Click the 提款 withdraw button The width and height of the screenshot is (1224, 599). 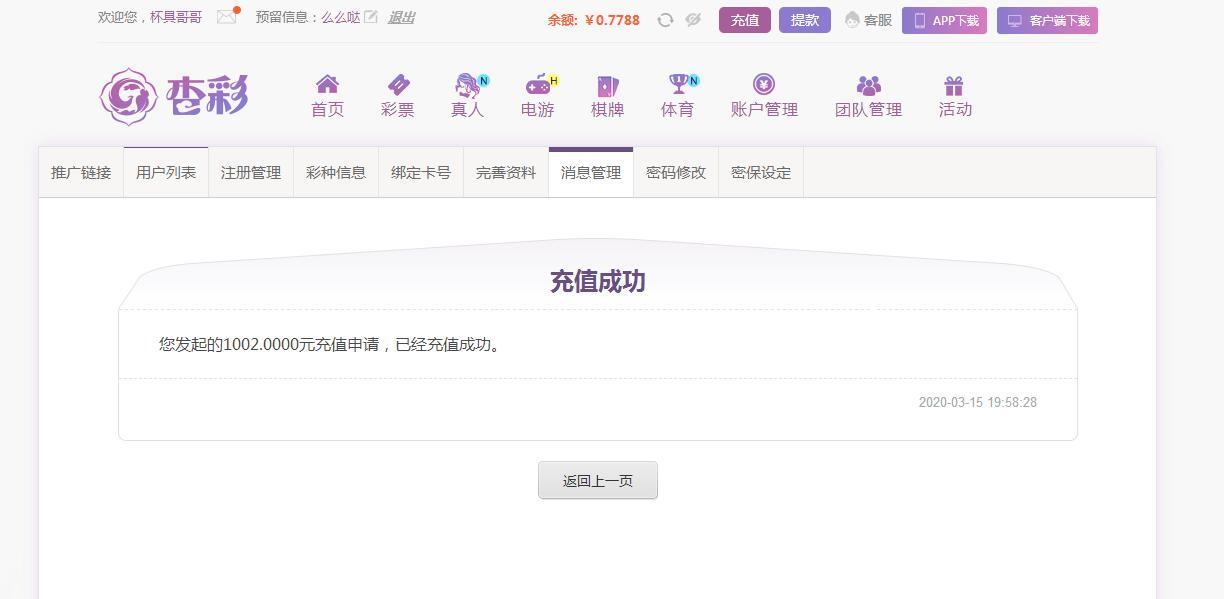[805, 20]
